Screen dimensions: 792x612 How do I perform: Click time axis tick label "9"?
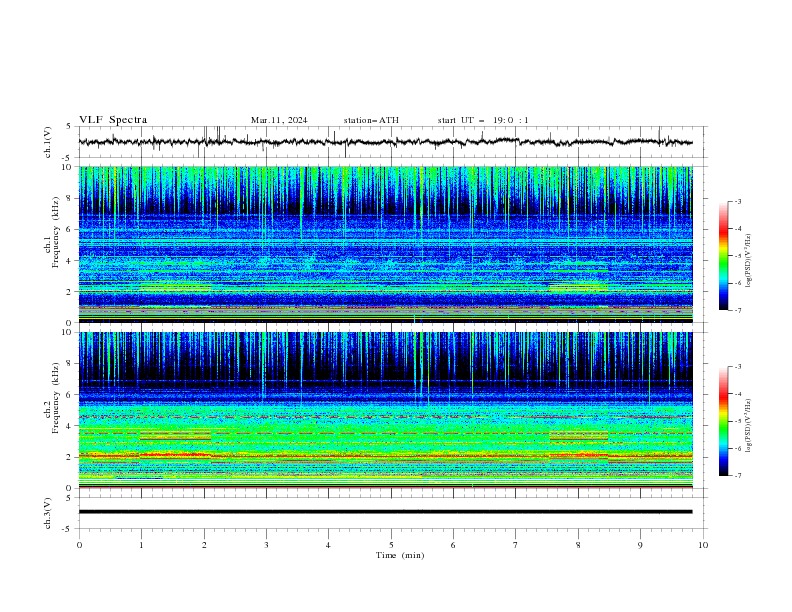pyautogui.click(x=640, y=545)
